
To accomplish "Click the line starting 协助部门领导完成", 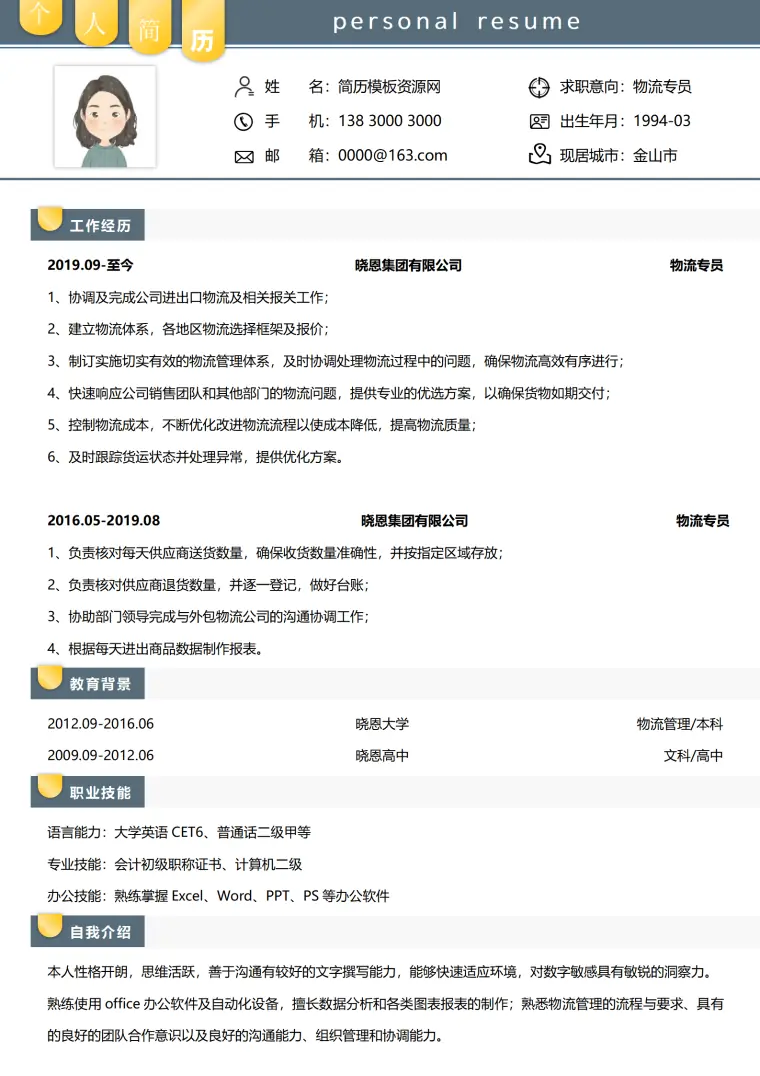I will point(208,616).
